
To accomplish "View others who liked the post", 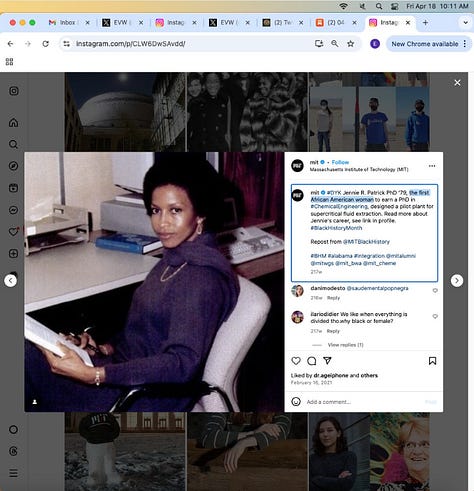I will (369, 375).
